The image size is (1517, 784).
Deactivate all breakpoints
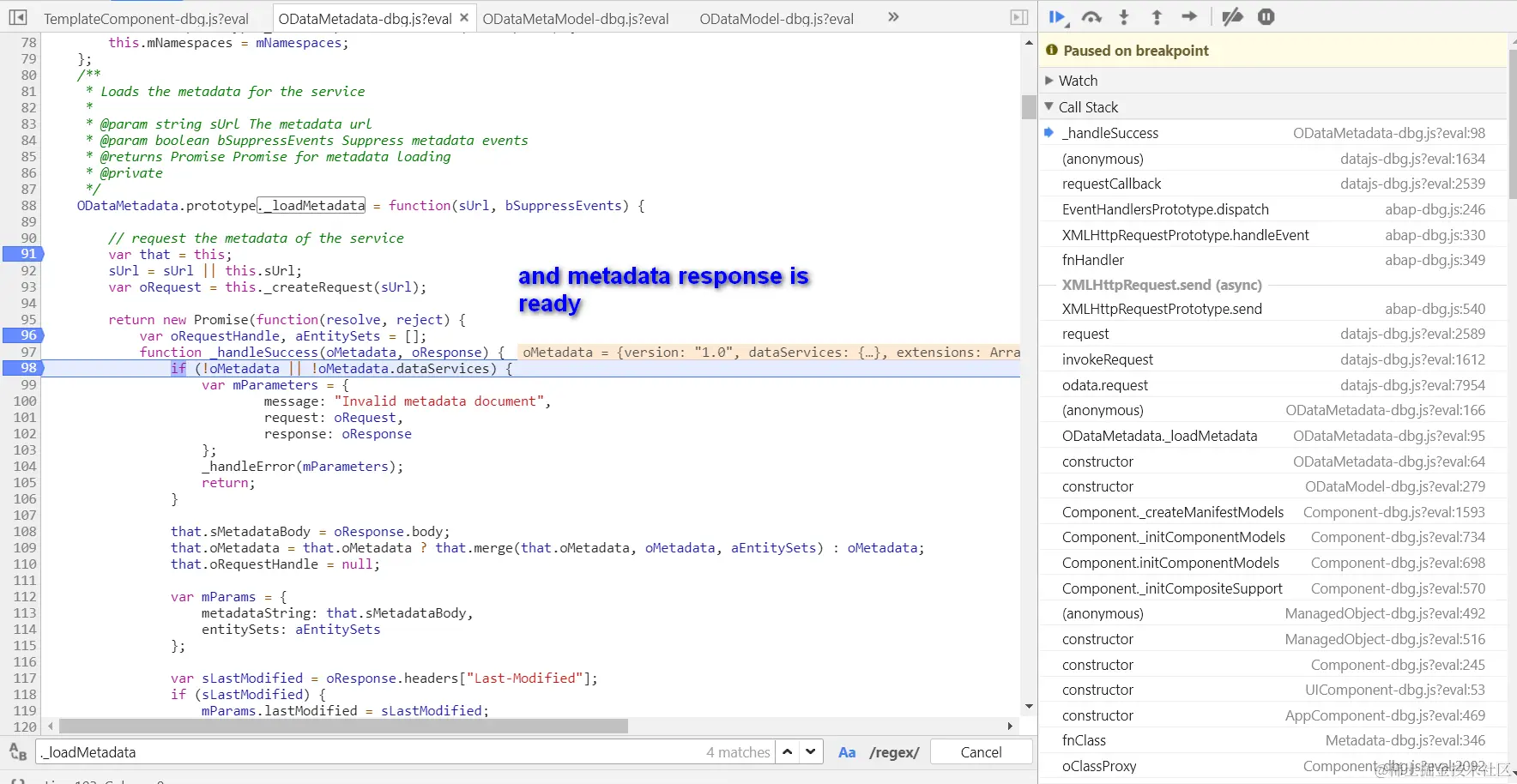1233,17
